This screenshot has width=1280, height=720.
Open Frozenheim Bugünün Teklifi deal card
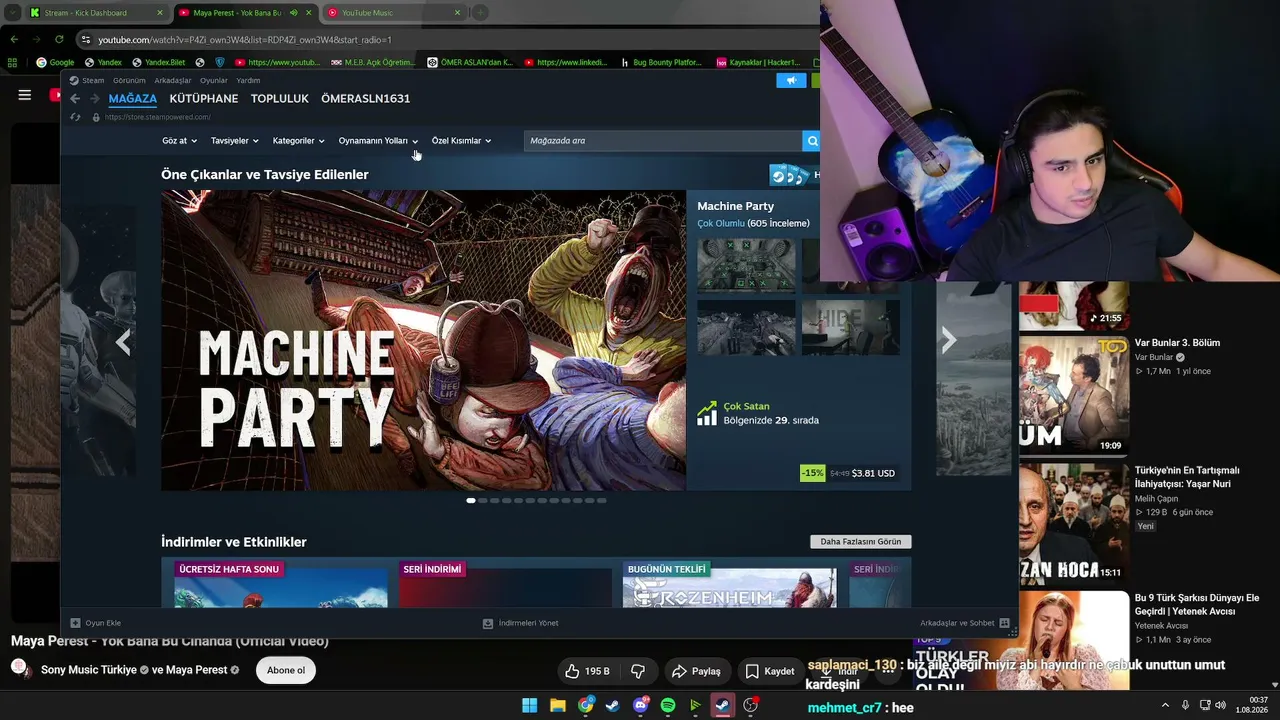point(730,583)
